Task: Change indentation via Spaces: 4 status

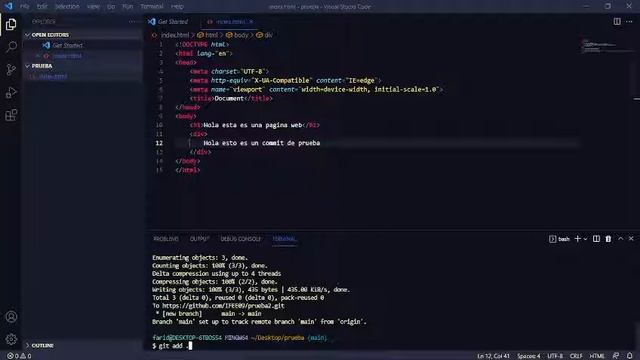Action: tap(529, 356)
